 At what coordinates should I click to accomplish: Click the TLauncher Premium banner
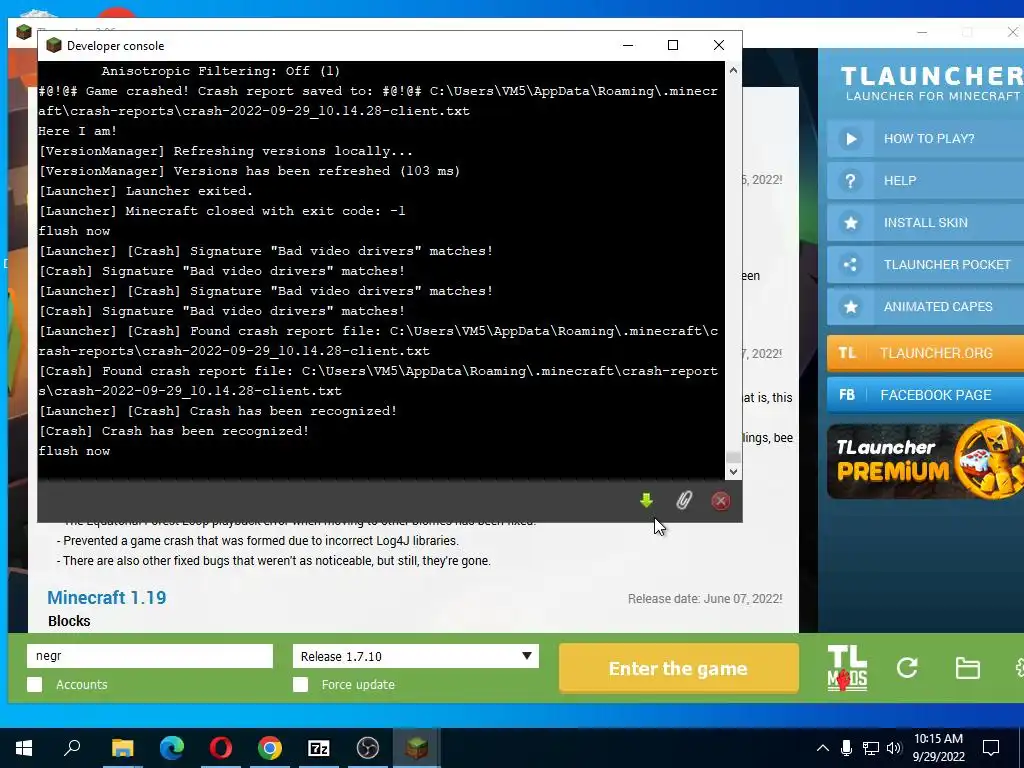pos(925,461)
